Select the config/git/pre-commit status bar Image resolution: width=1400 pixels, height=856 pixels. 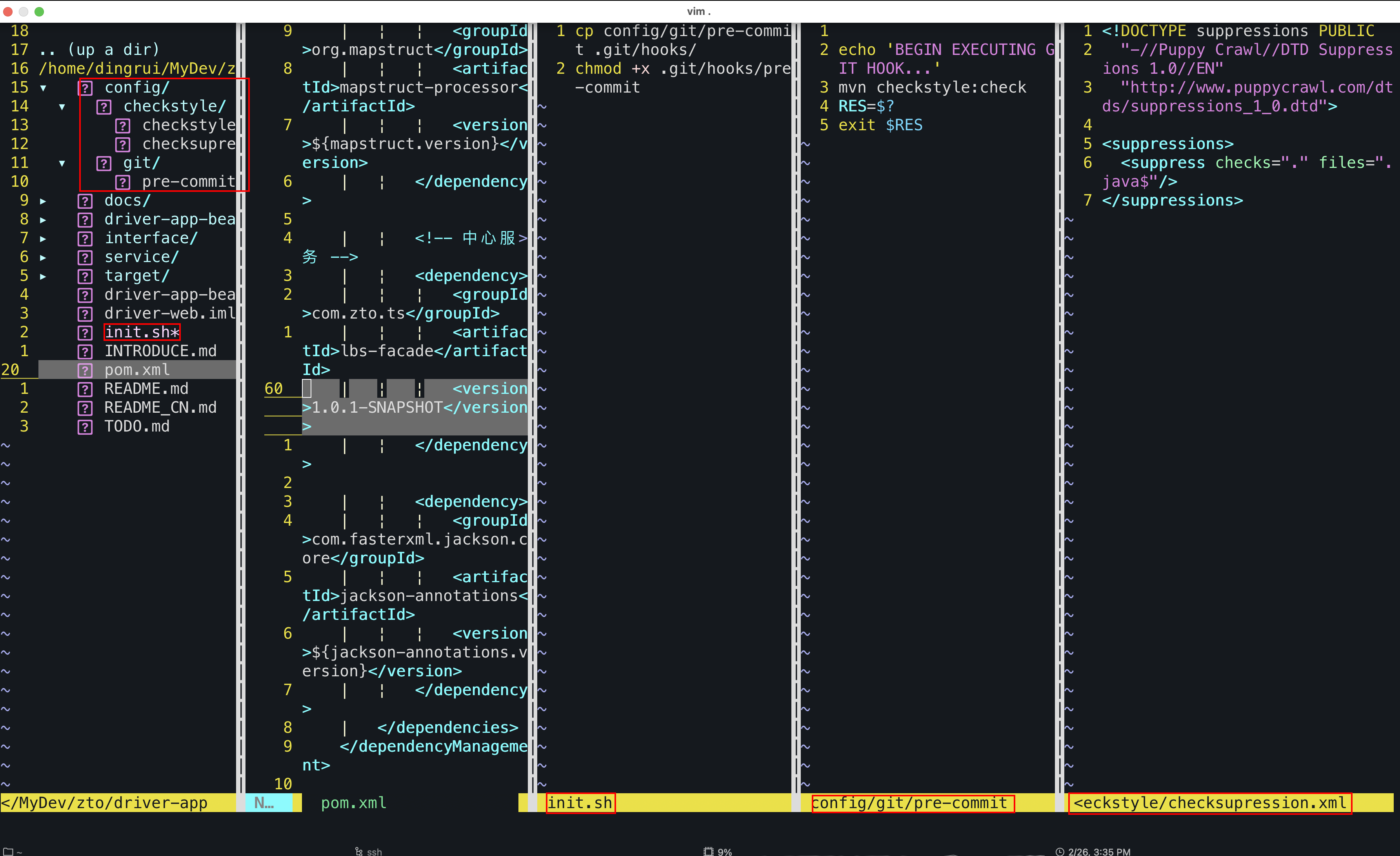909,803
